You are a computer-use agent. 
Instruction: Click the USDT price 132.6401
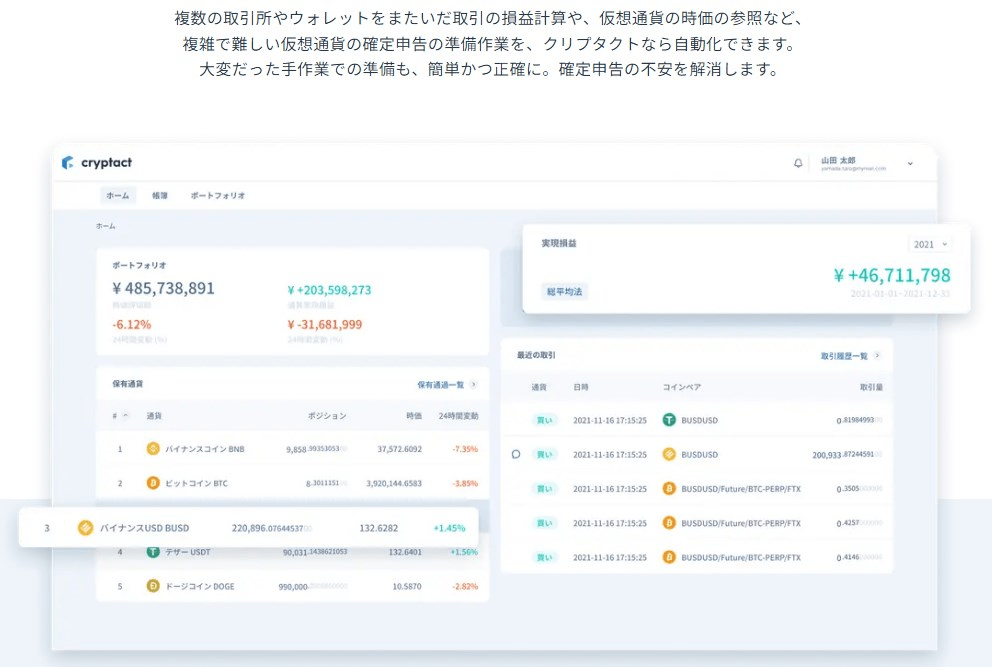coord(405,552)
